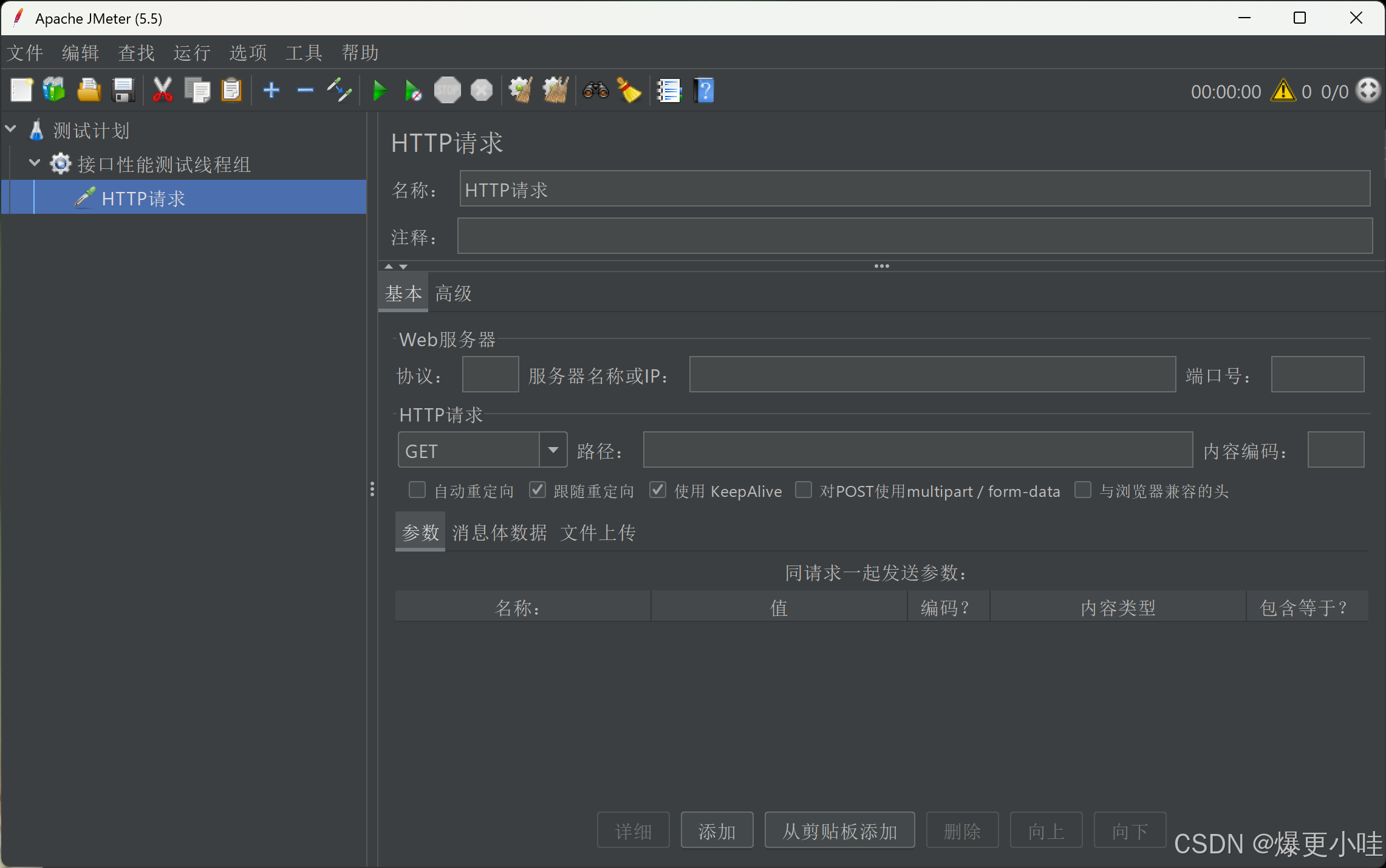Click the Start no pauses icon

(413, 91)
